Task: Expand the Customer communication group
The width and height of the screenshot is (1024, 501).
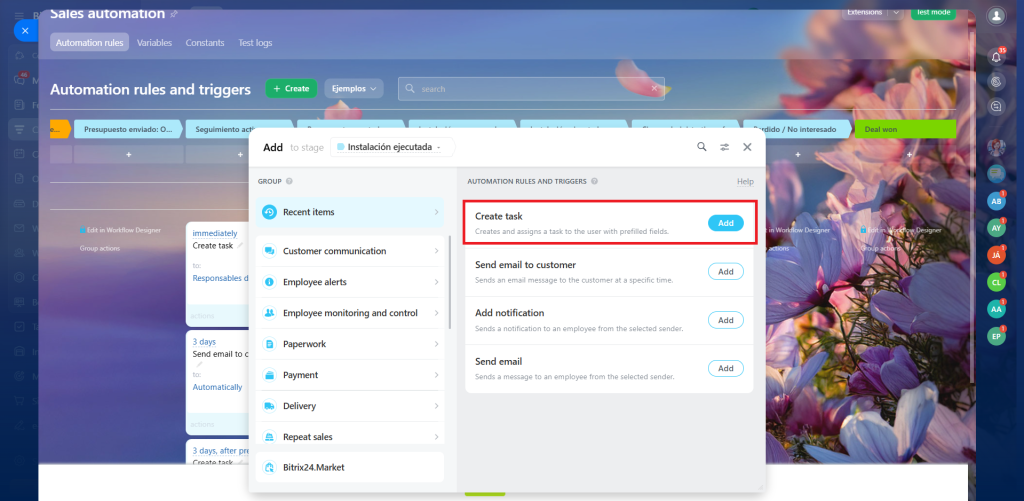Action: pos(349,251)
